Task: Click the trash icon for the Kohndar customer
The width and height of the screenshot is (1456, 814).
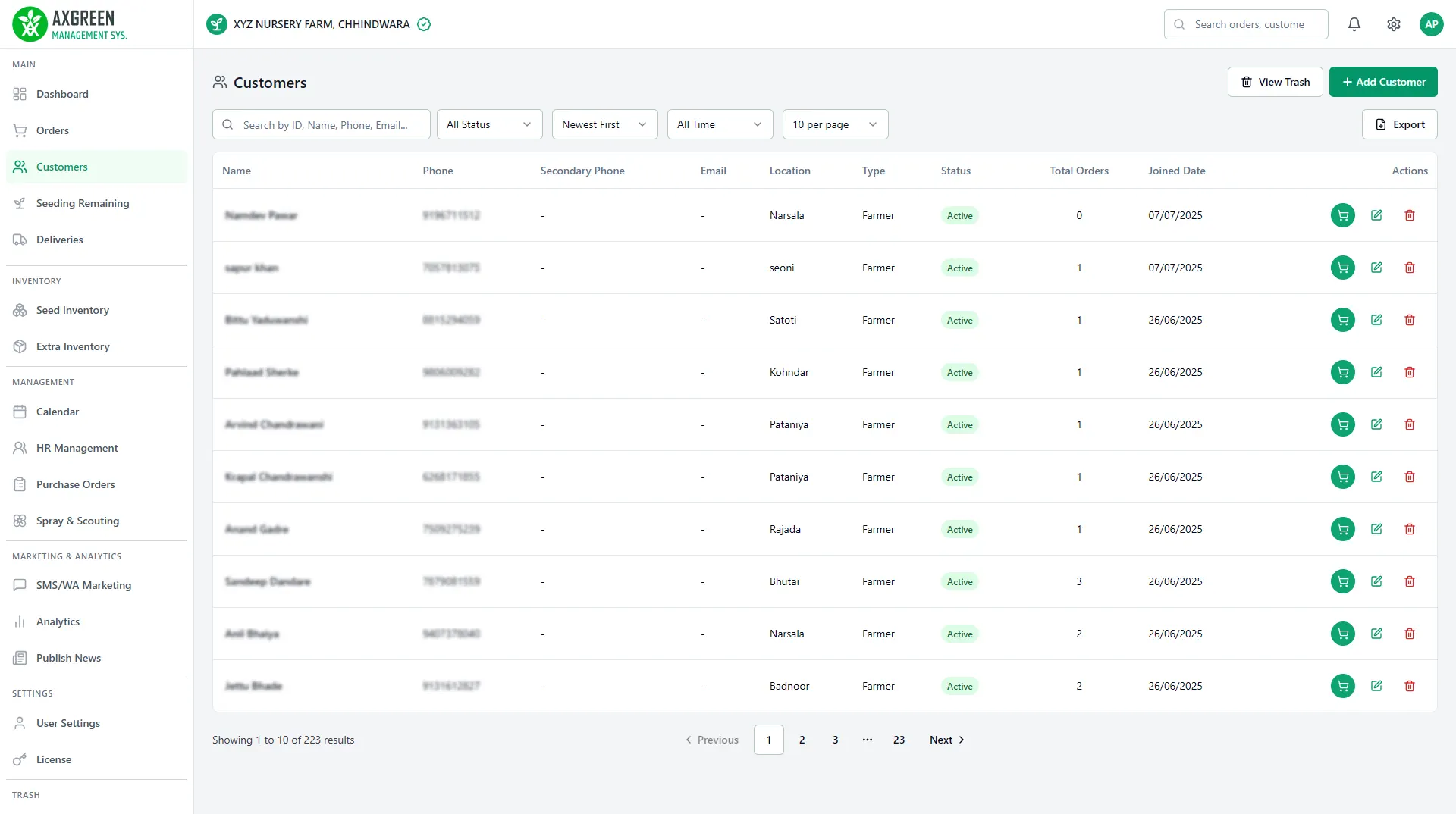Action: click(x=1409, y=372)
